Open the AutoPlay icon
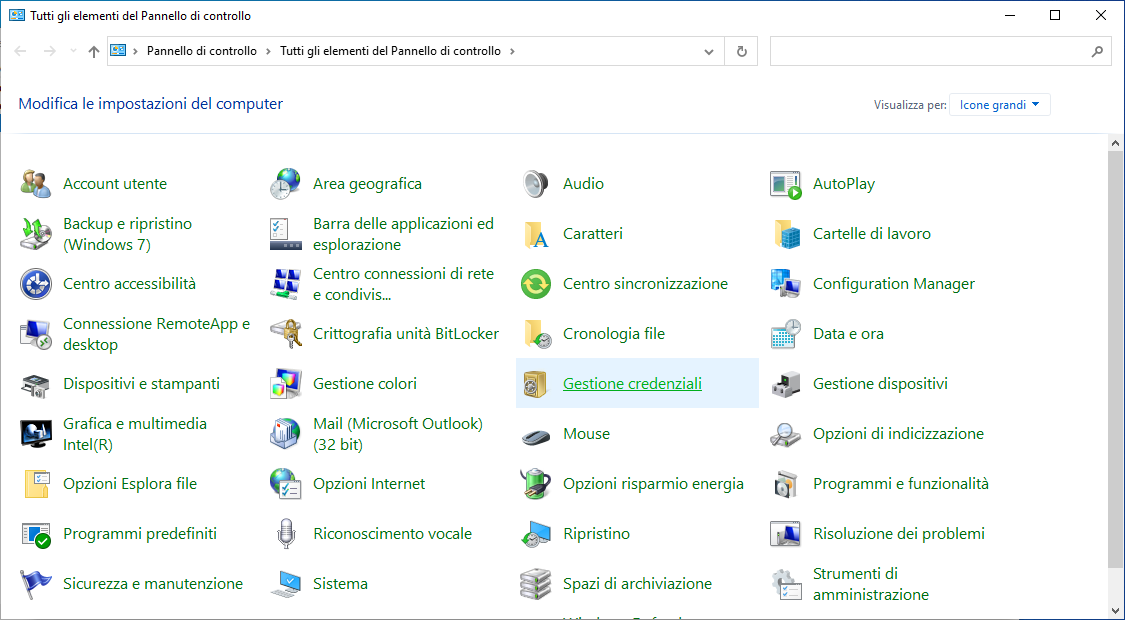1125x620 pixels. pyautogui.click(x=786, y=184)
